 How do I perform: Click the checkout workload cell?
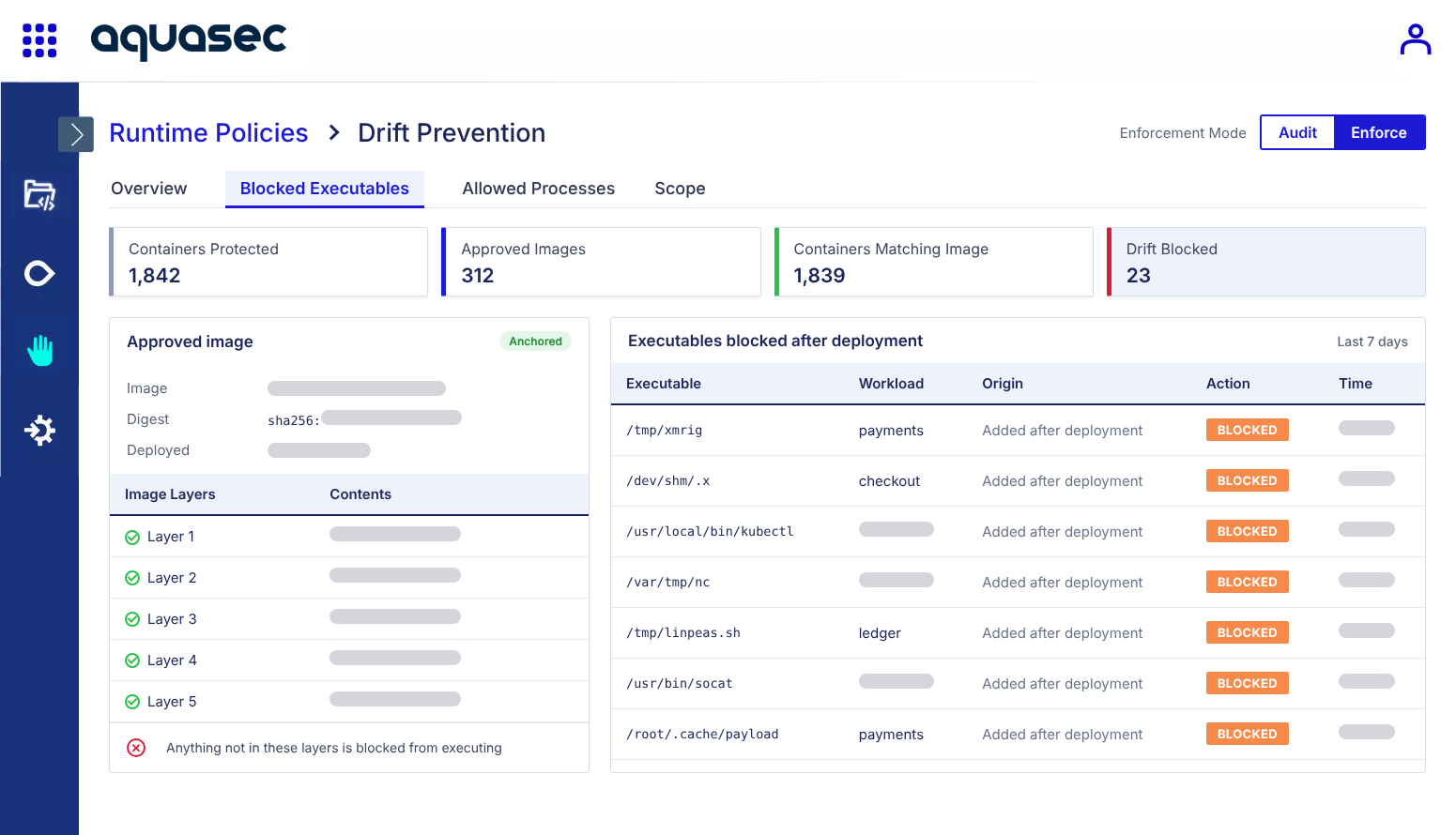[x=889, y=481]
